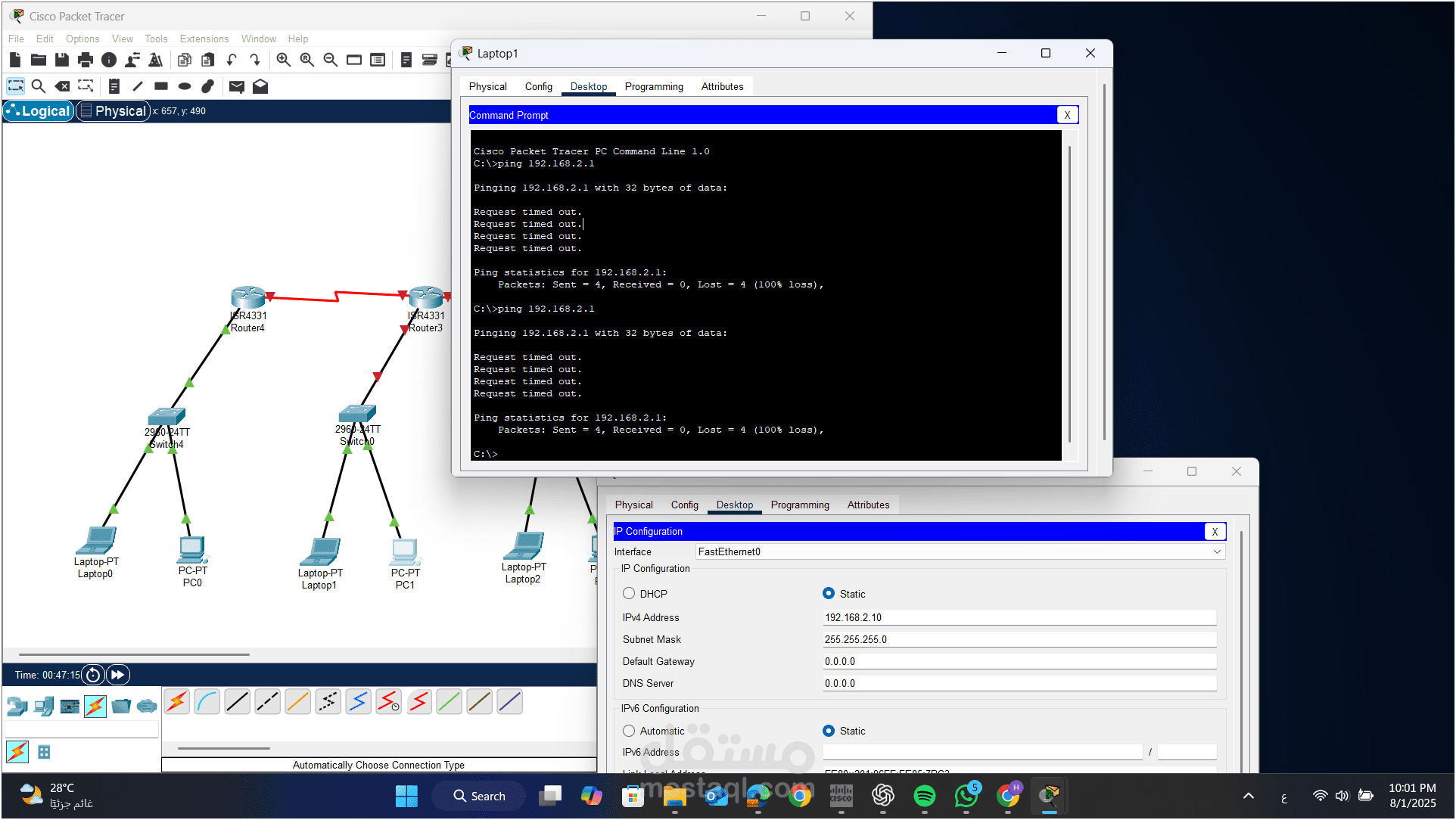Select the DHCP radio button
The height and width of the screenshot is (820, 1456).
pyautogui.click(x=629, y=594)
